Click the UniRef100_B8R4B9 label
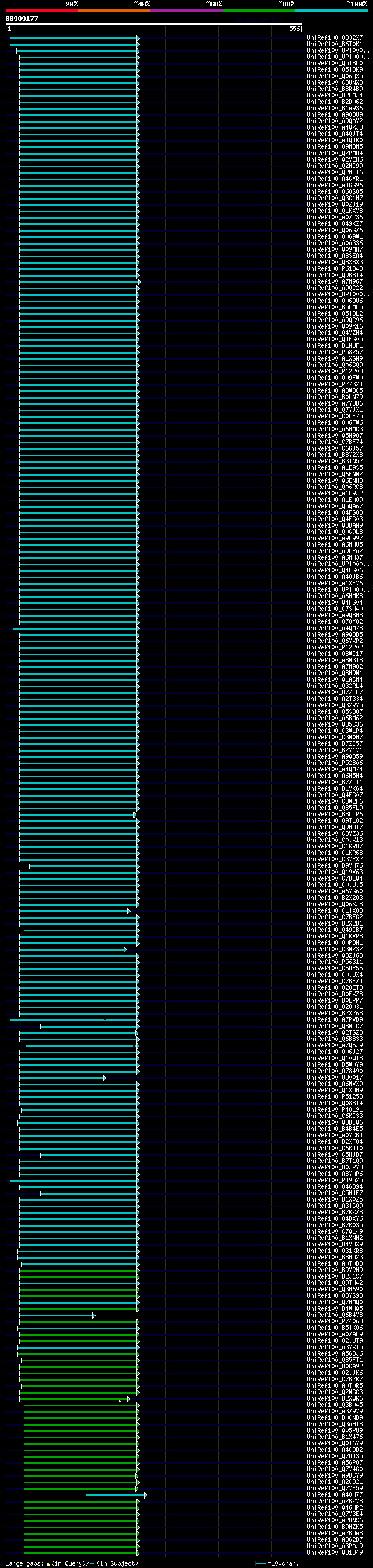 point(335,89)
